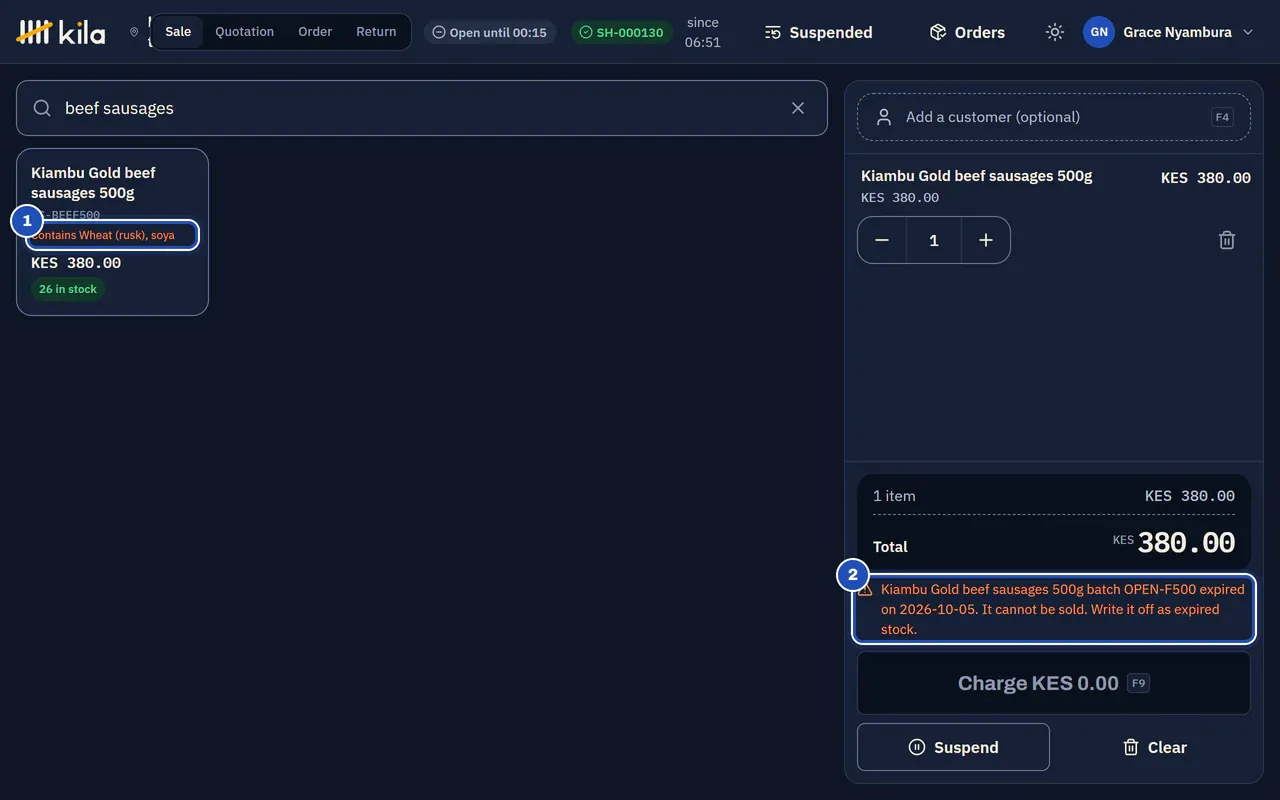Toggle the light/dark theme sun icon
1280x800 pixels.
[x=1055, y=32]
